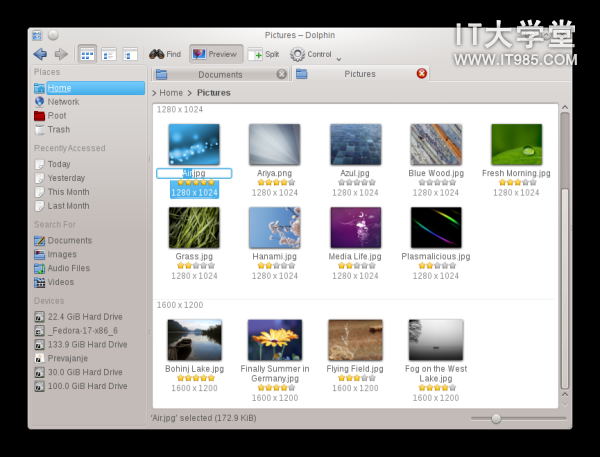Show files accessed Last Month
600x457 pixels.
[x=89, y=206]
